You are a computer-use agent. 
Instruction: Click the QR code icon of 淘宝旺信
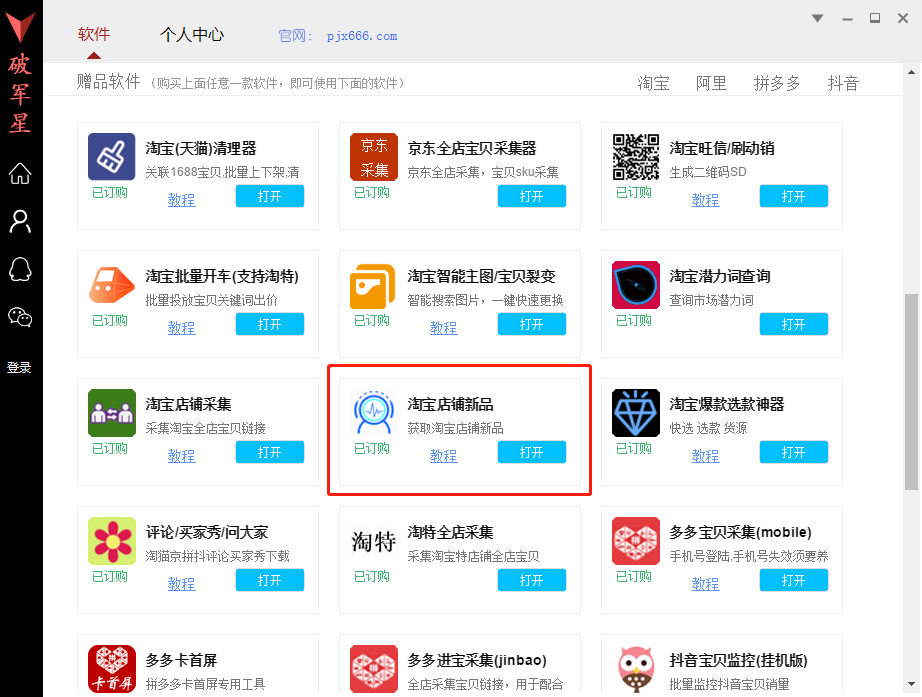(x=636, y=156)
